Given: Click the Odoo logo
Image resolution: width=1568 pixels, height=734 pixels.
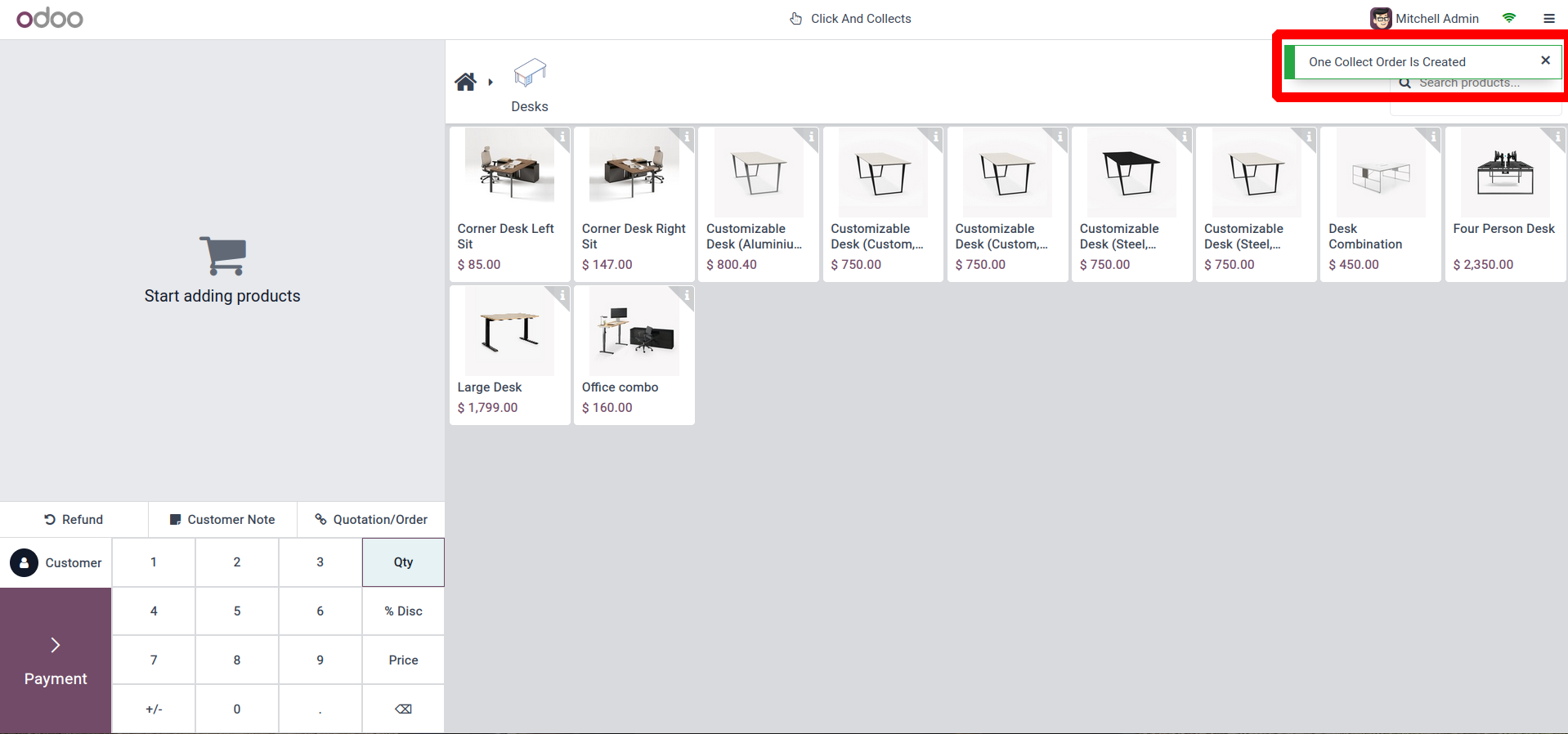Looking at the screenshot, I should point(50,18).
